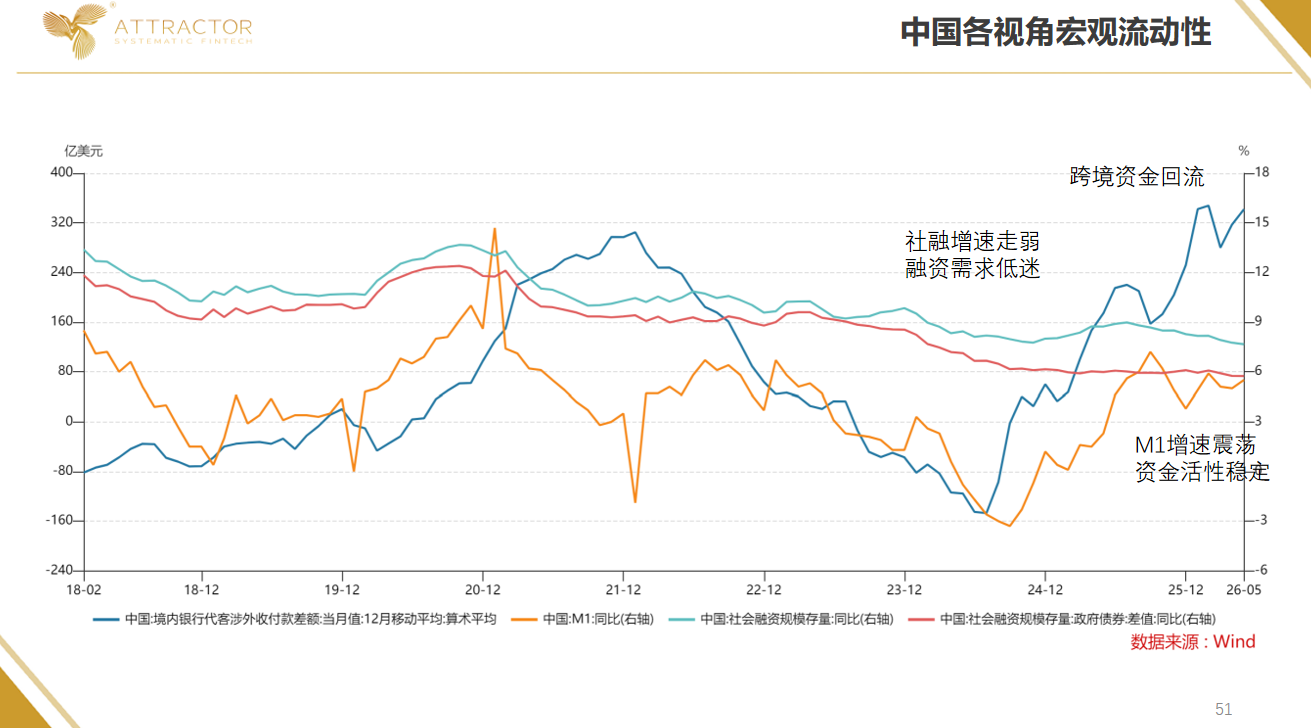Screen dimensions: 1311x728
Task: Click the -80 label on the left axis
Action: pyautogui.click(x=62, y=471)
